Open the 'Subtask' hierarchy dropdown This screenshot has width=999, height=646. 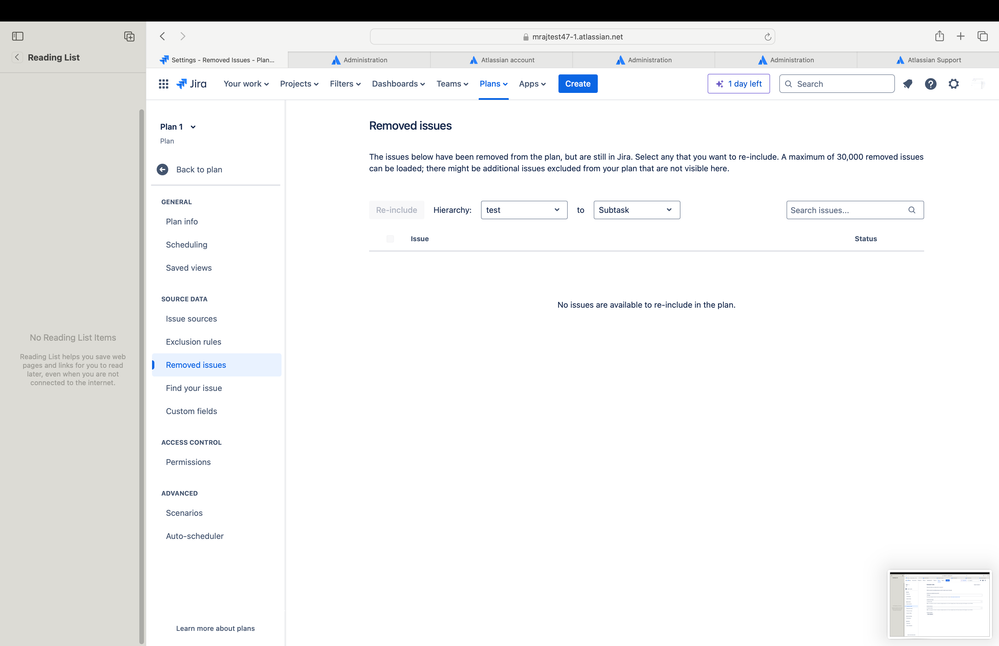[637, 210]
